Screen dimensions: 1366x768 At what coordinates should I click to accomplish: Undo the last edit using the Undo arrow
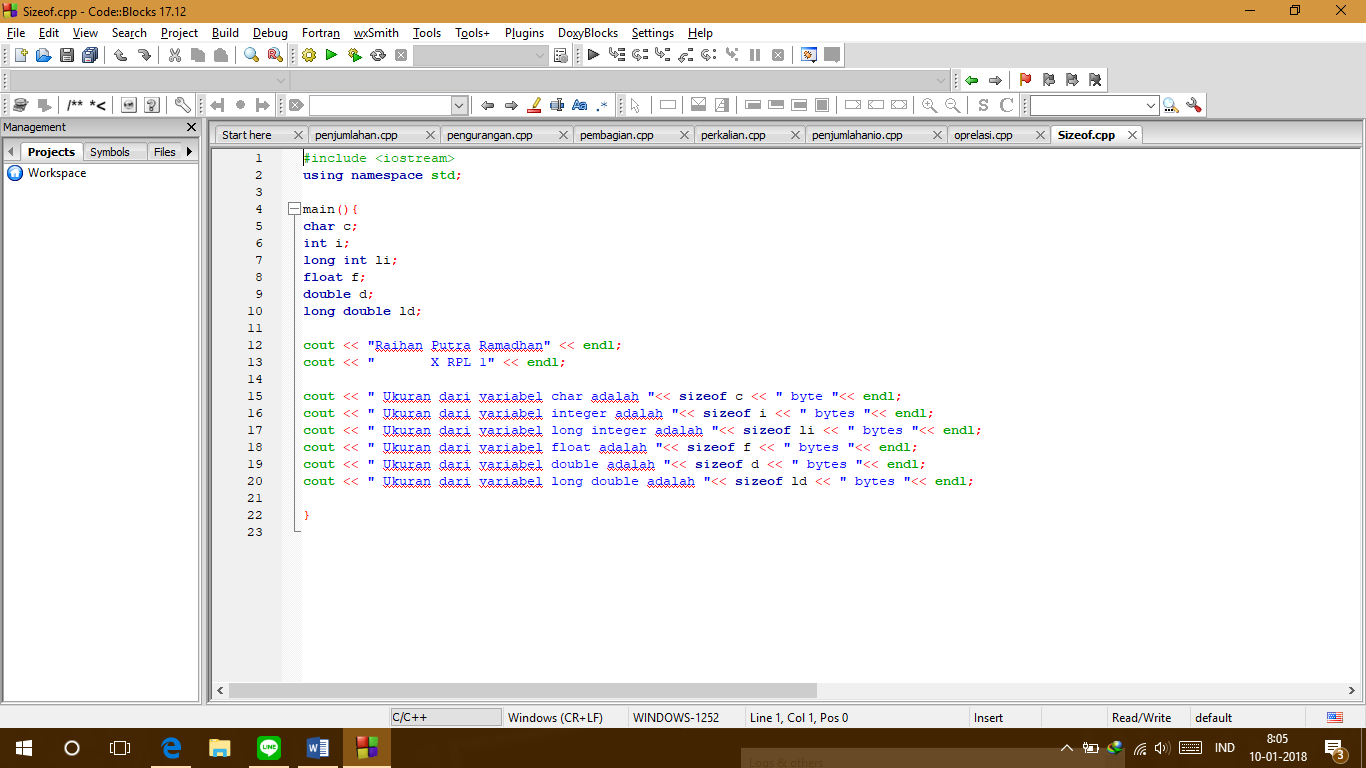tap(120, 54)
